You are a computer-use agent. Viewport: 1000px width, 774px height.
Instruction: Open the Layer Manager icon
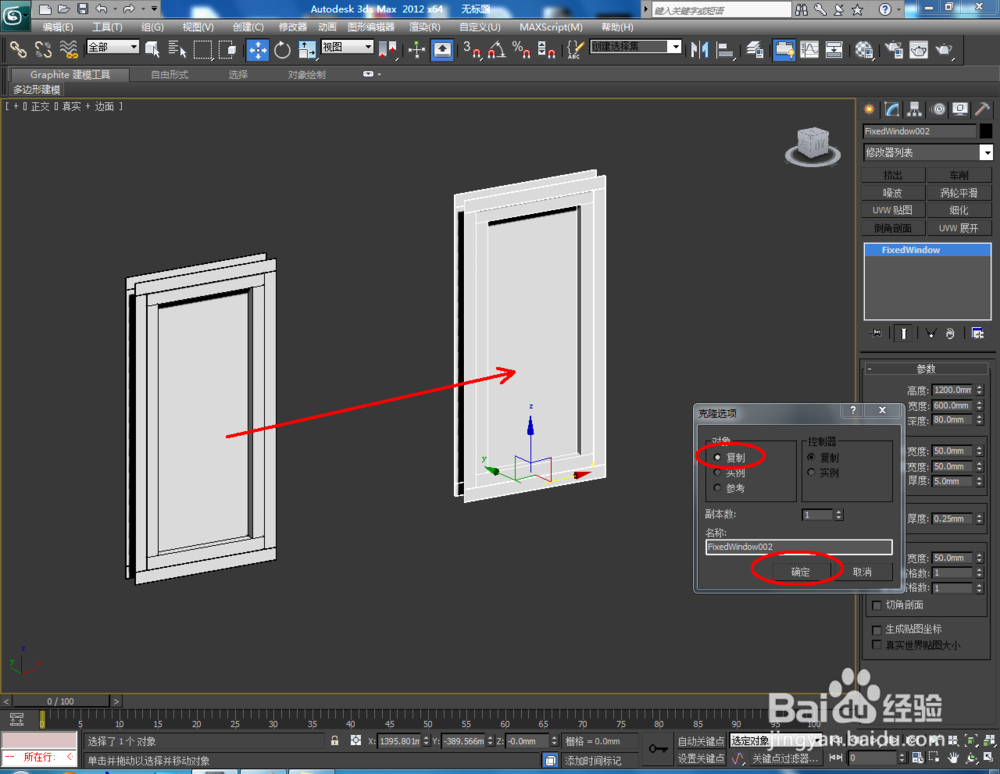(x=754, y=49)
